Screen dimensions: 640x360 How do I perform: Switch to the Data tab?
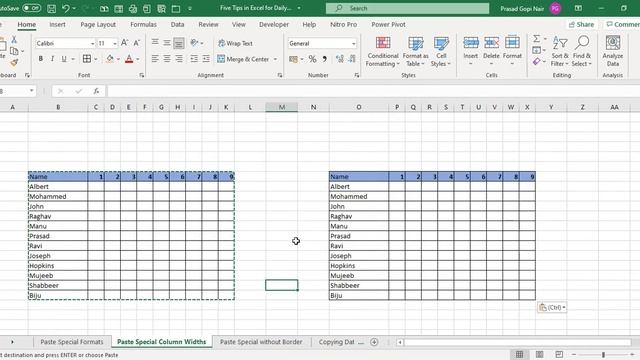click(x=177, y=24)
